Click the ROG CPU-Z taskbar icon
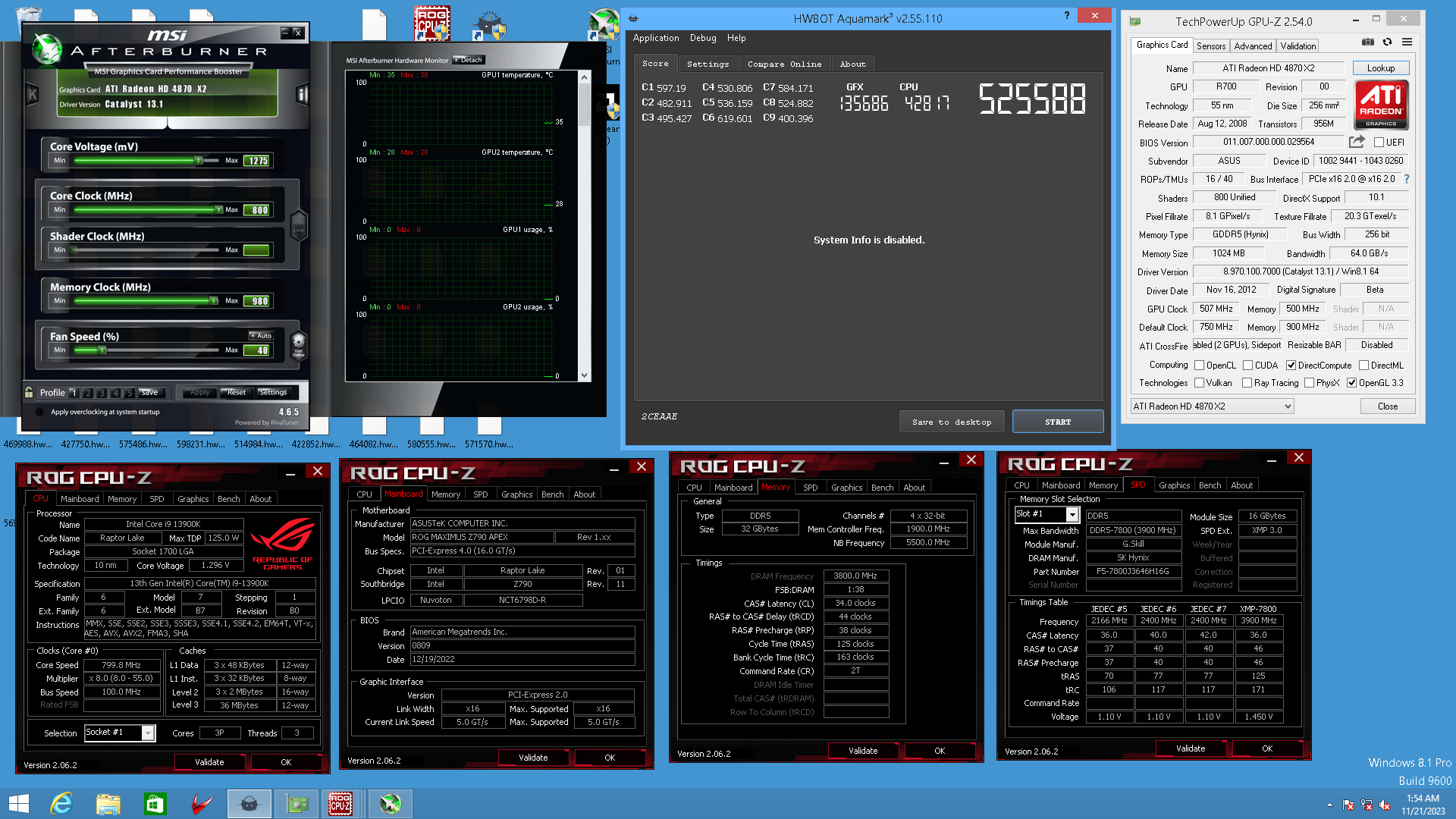Screen dimensions: 1456x819 340,804
